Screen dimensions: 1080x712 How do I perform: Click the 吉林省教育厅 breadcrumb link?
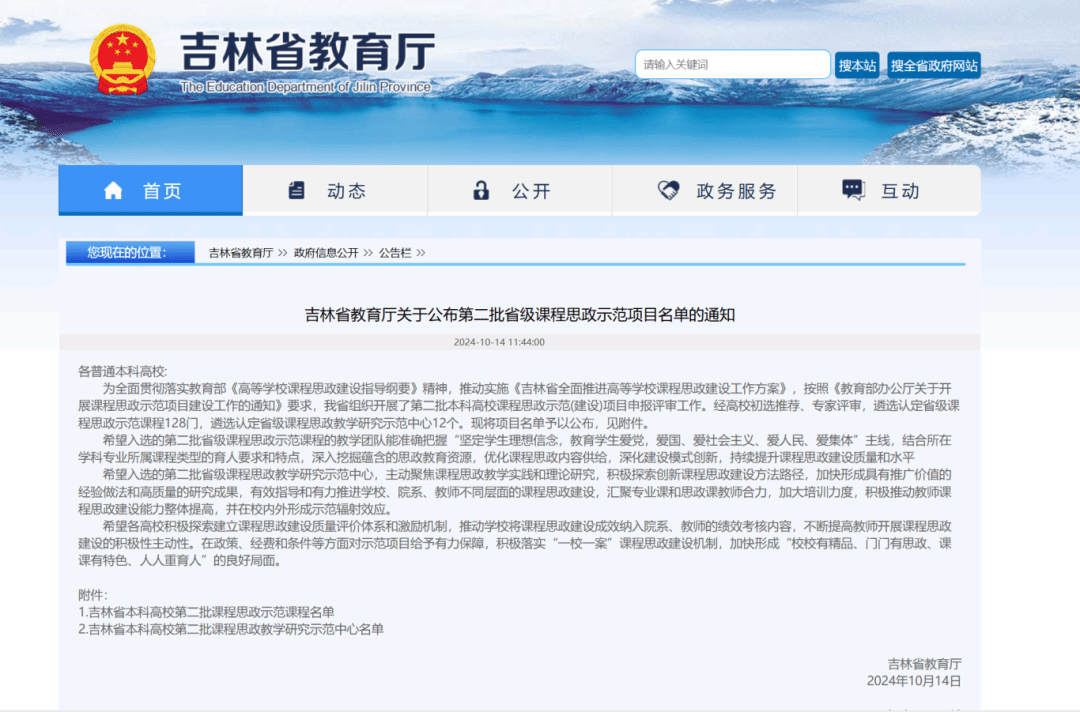pos(240,253)
